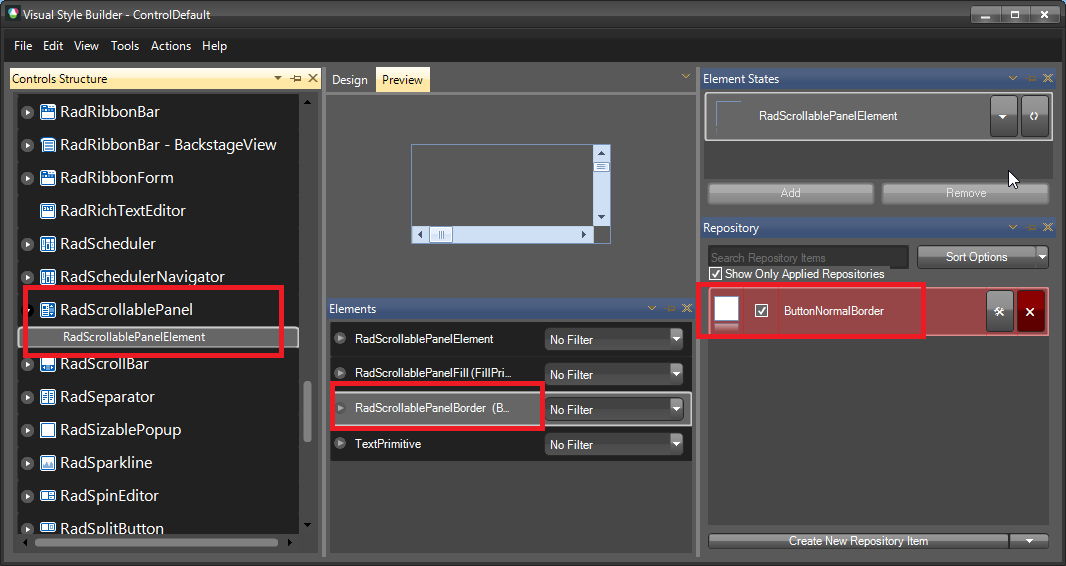
Task: Expand RadScrollablePanelFill in Elements list
Action: point(341,373)
